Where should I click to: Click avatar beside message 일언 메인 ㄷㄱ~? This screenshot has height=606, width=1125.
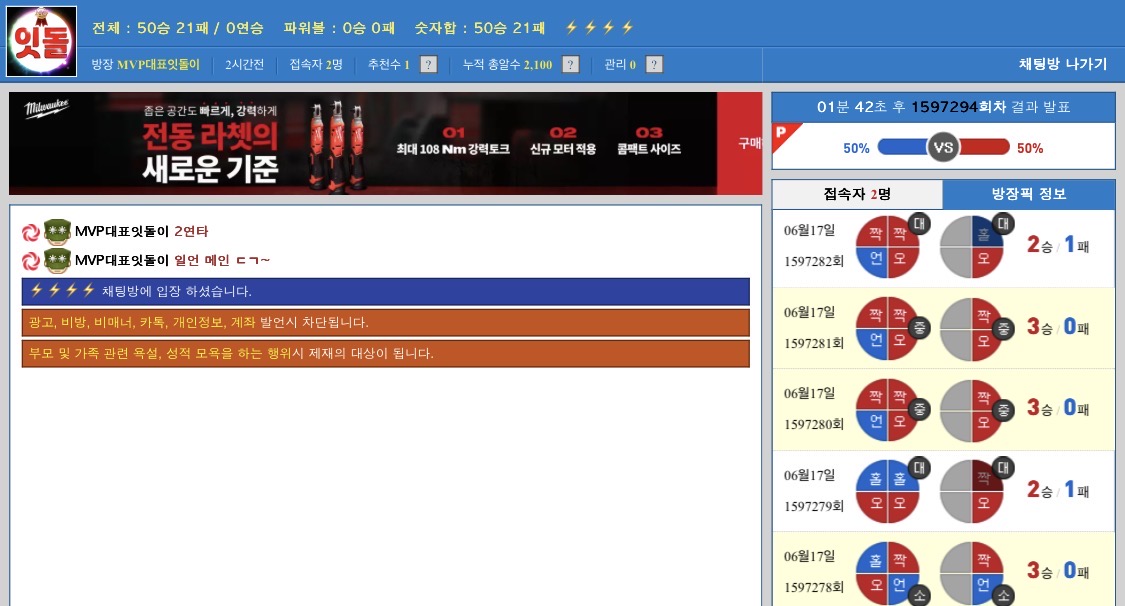coord(57,260)
